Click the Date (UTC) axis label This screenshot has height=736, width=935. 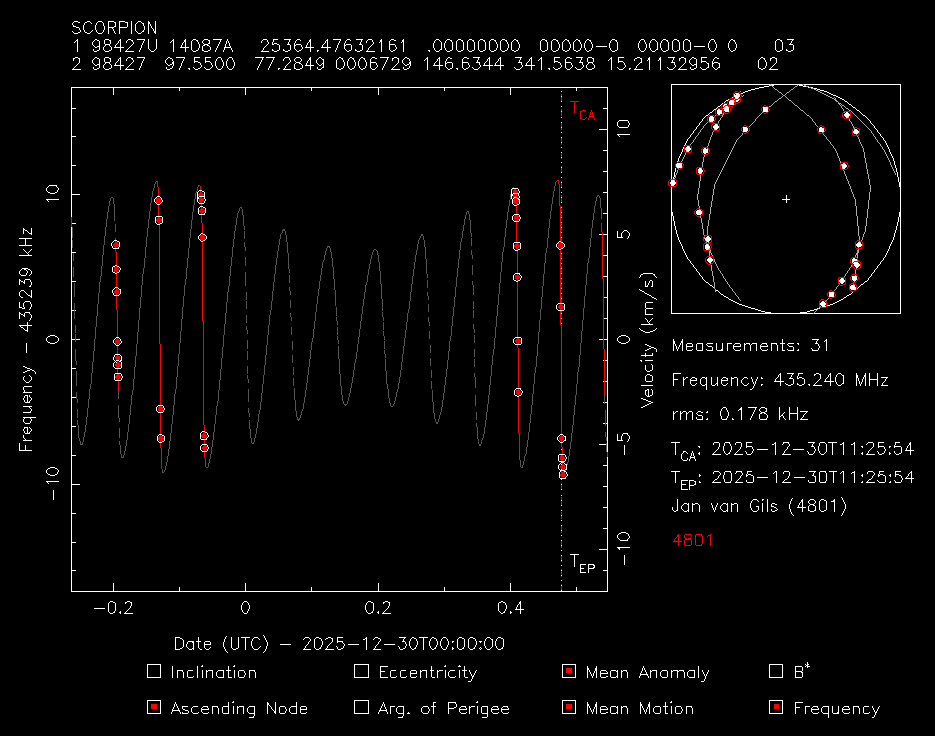coord(338,644)
